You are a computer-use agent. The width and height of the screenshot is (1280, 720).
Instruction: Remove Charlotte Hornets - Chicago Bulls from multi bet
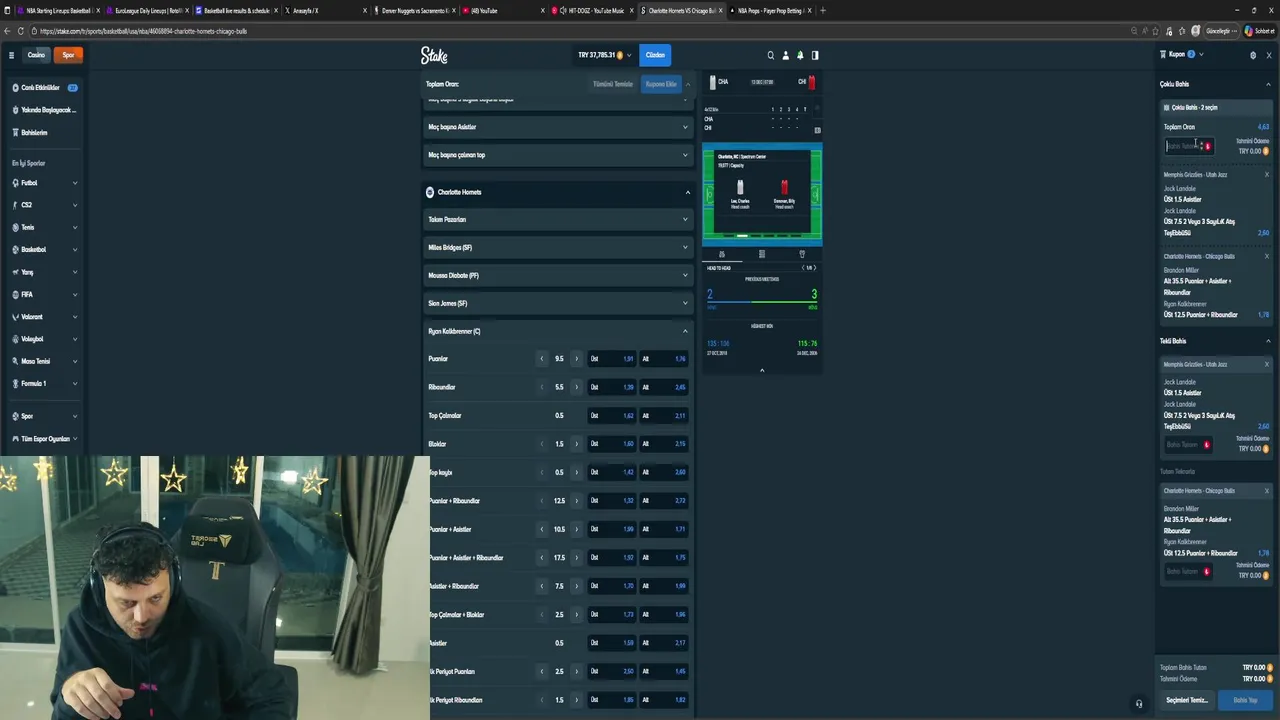(x=1267, y=256)
